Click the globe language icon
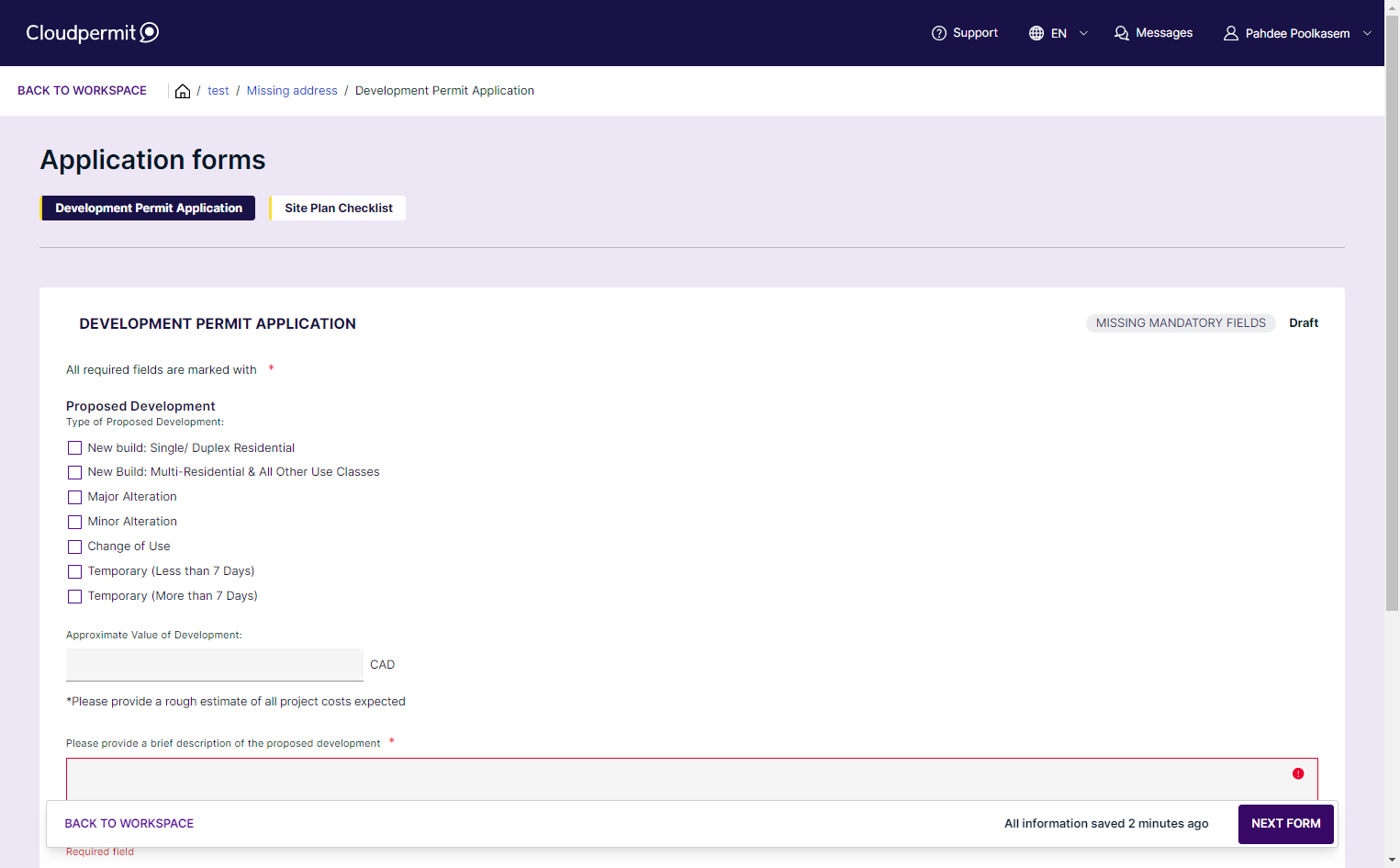Viewport: 1400px width, 868px height. pyautogui.click(x=1036, y=33)
